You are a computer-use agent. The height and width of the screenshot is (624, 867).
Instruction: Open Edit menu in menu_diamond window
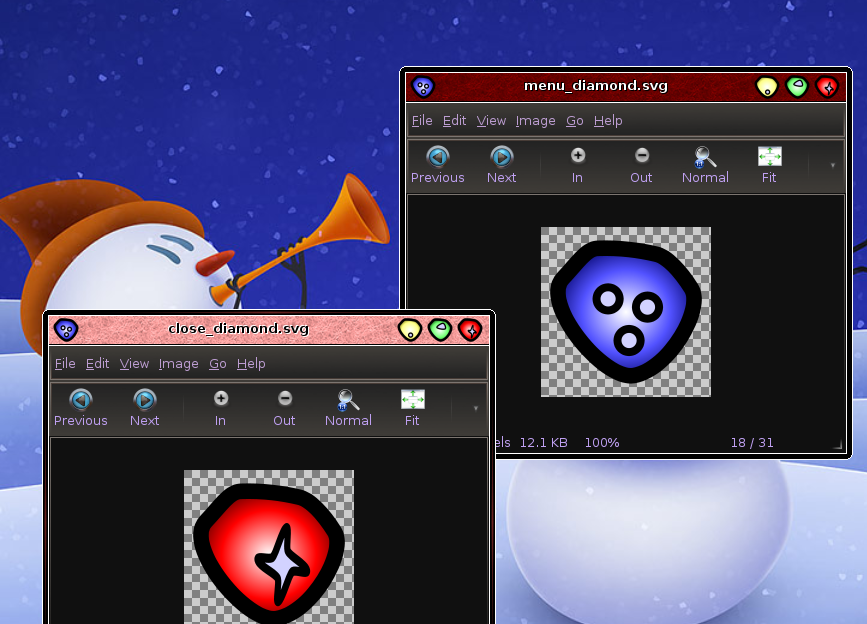click(455, 120)
